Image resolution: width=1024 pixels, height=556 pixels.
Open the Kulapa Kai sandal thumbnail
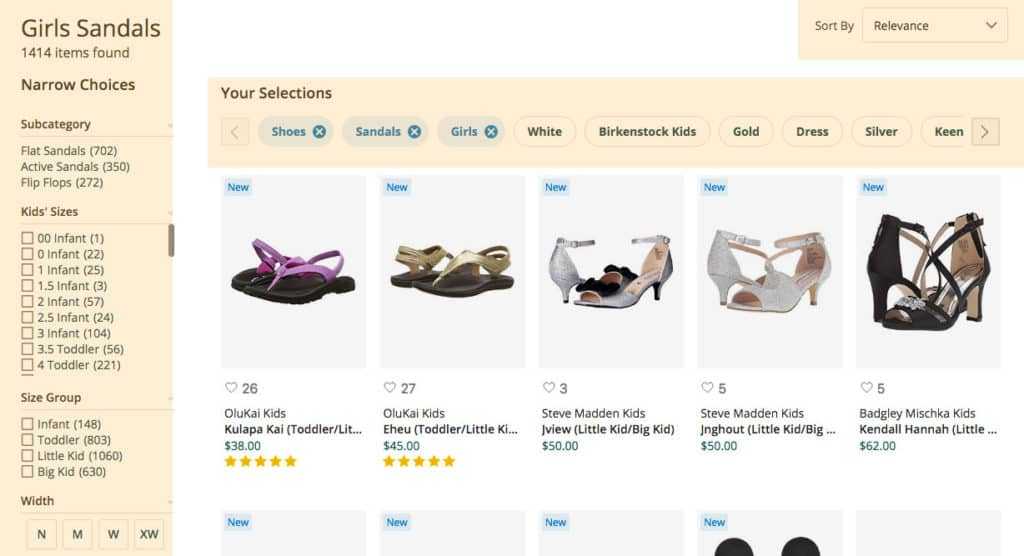pos(293,271)
